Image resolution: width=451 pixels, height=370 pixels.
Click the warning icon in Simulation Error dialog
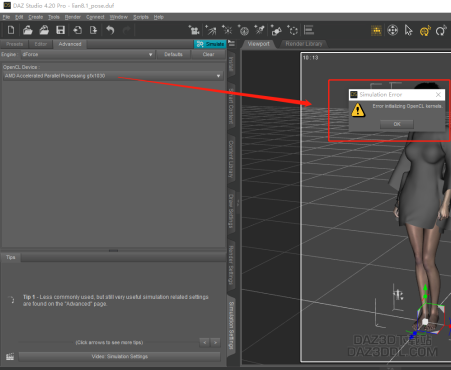coord(358,110)
